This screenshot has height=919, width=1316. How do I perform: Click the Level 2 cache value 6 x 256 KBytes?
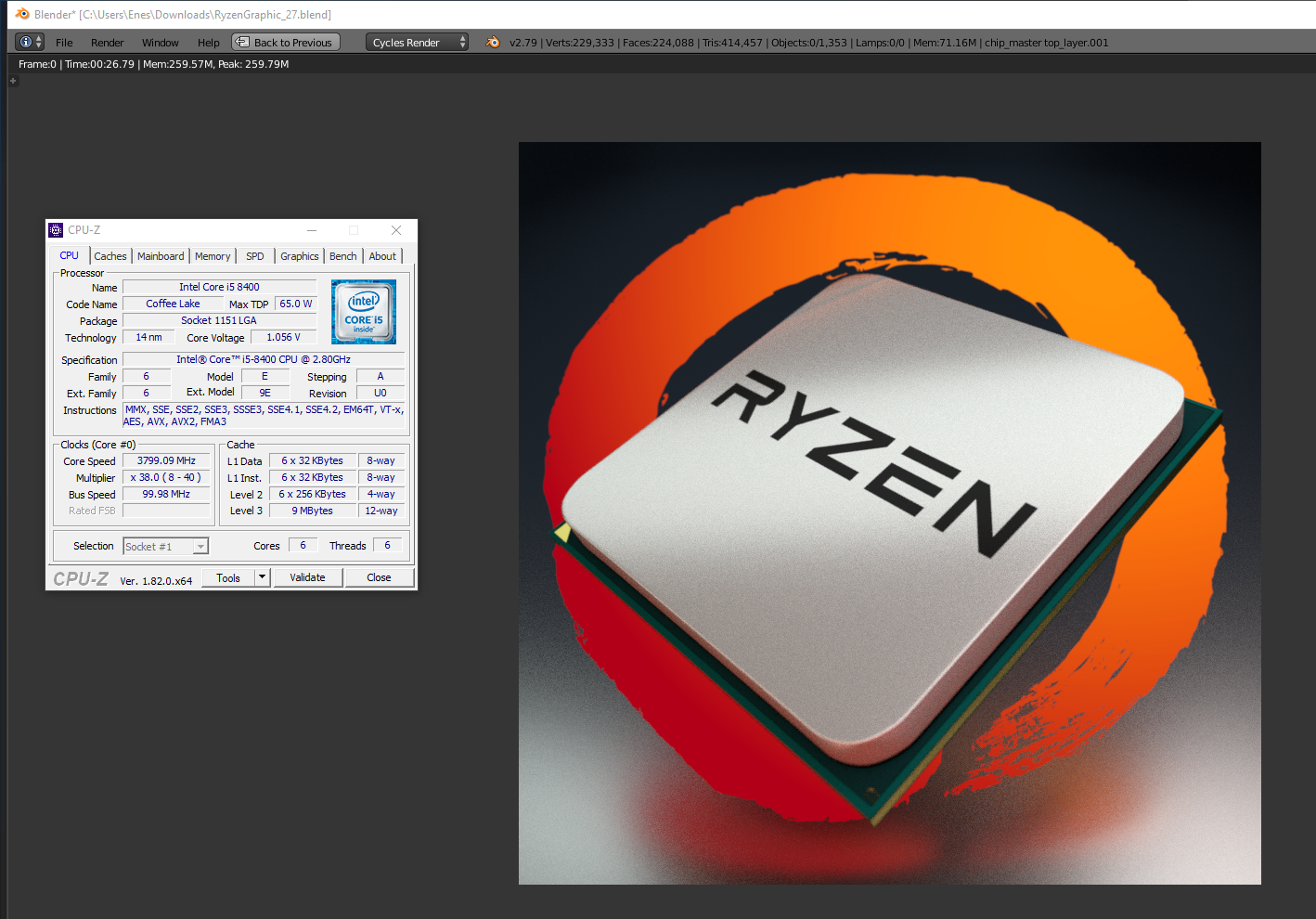coord(313,495)
